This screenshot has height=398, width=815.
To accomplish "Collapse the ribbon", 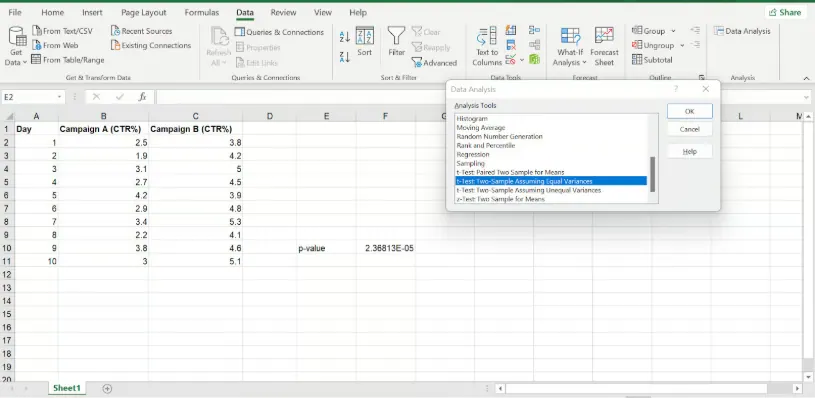I will 807,78.
